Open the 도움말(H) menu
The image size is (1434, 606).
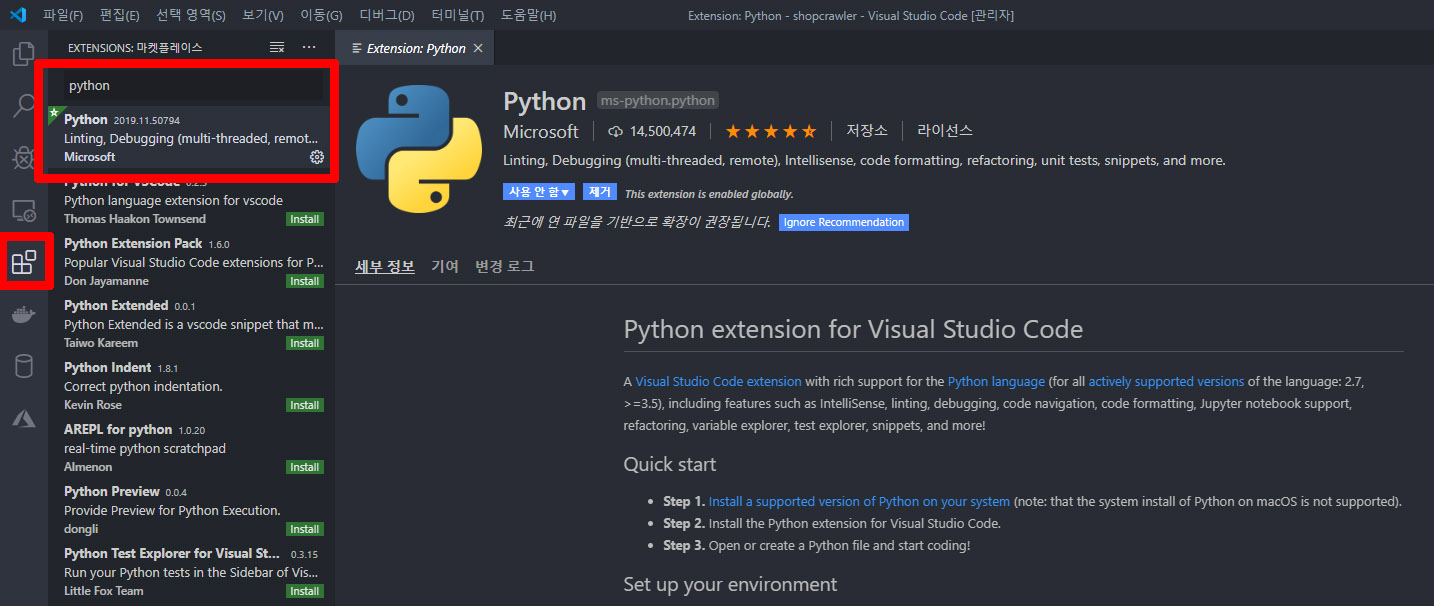click(528, 15)
